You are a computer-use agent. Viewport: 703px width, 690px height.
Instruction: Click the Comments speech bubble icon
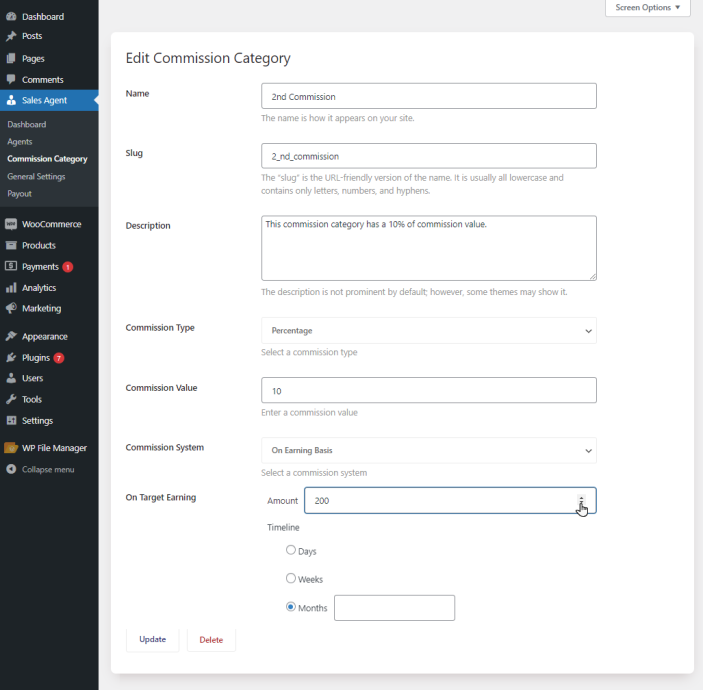(x=11, y=79)
